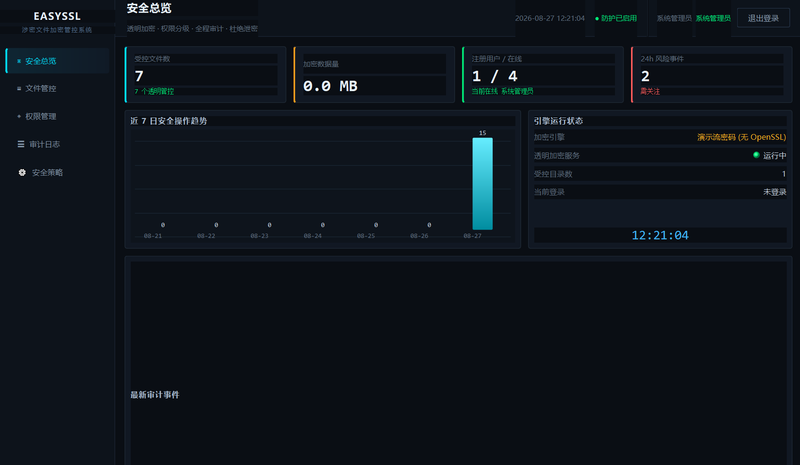This screenshot has height=465, width=800.
Task: Go to 文件管控 in the sidebar
Action: click(57, 88)
